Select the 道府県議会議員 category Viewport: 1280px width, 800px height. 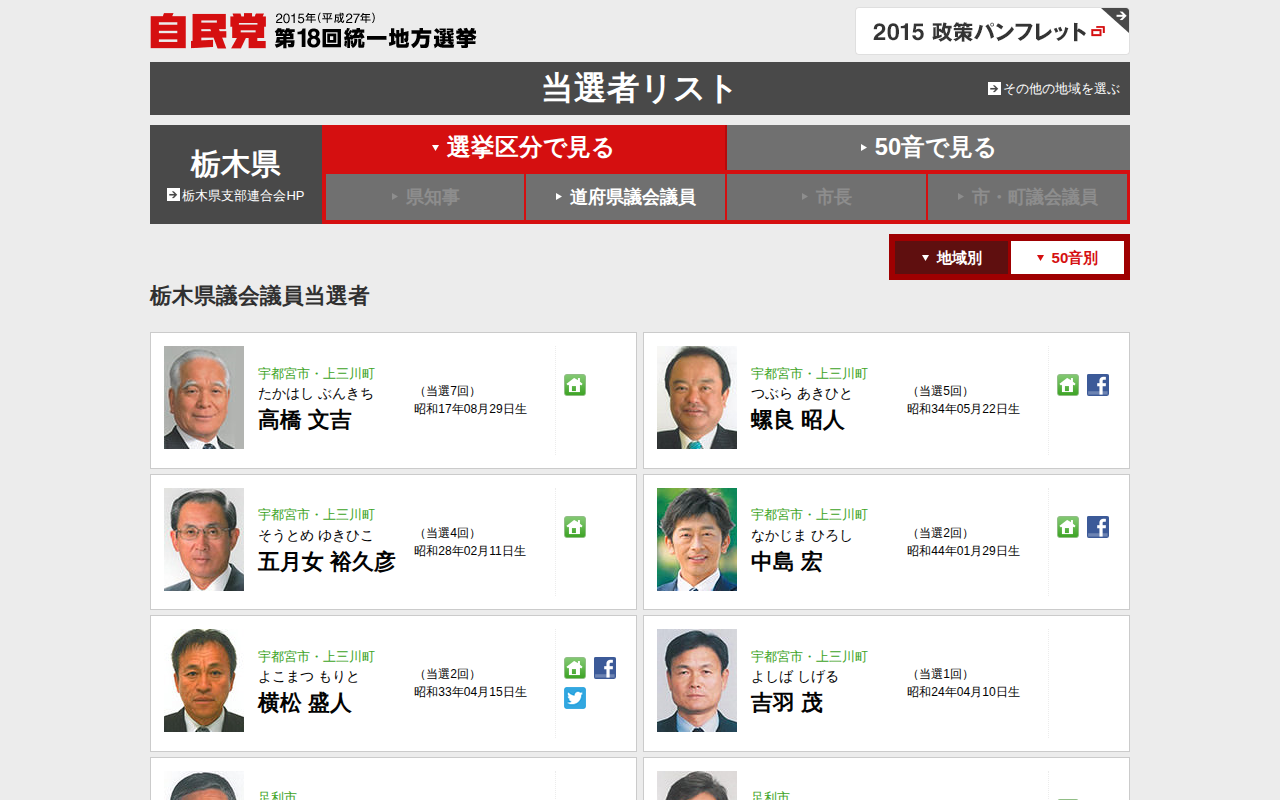(x=626, y=198)
